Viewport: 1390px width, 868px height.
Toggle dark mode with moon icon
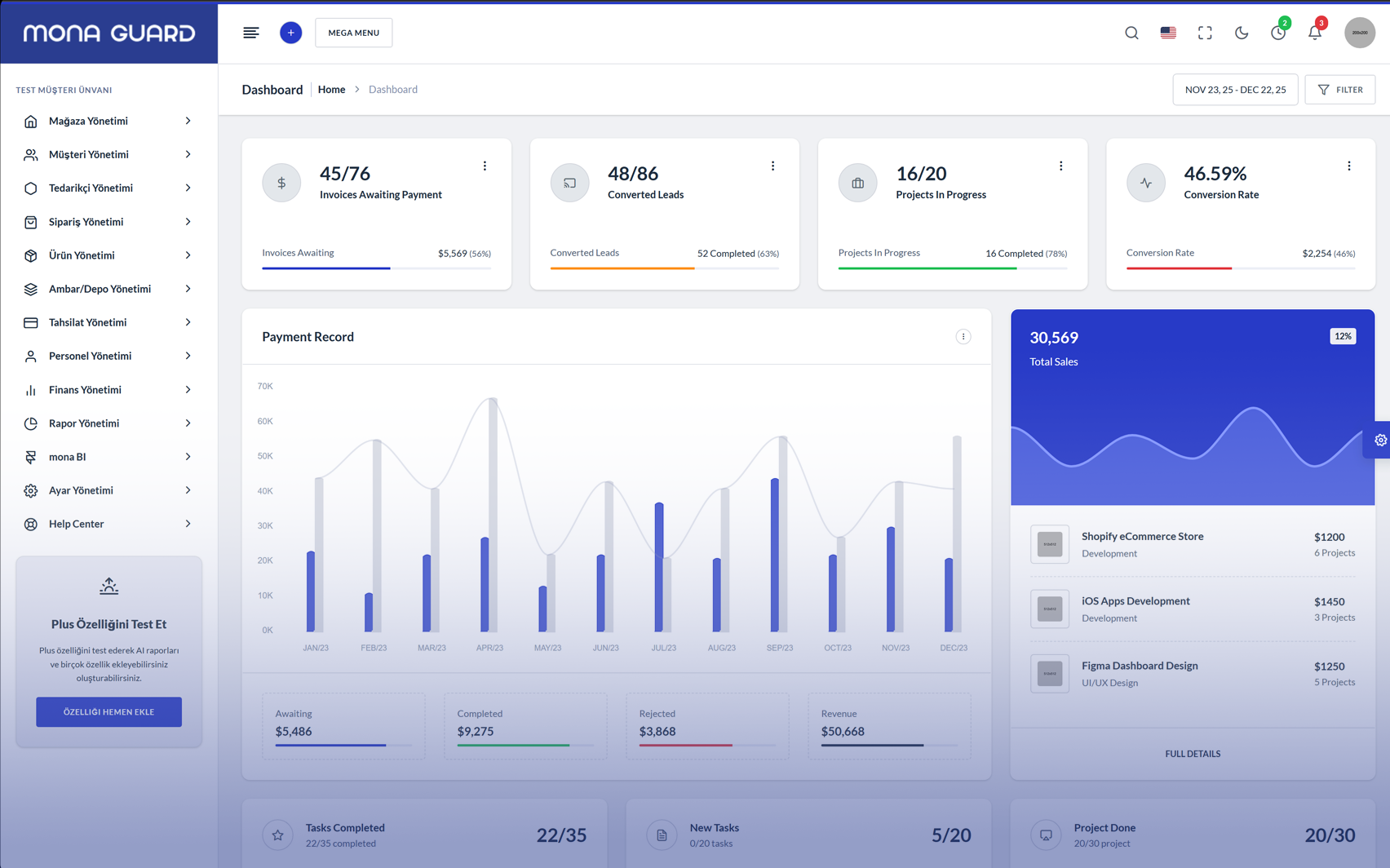coord(1241,33)
